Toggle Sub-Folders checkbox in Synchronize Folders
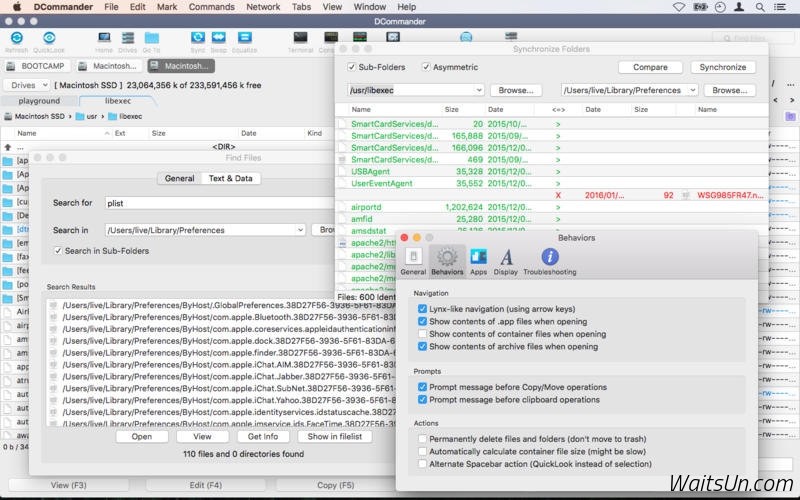 pyautogui.click(x=352, y=67)
